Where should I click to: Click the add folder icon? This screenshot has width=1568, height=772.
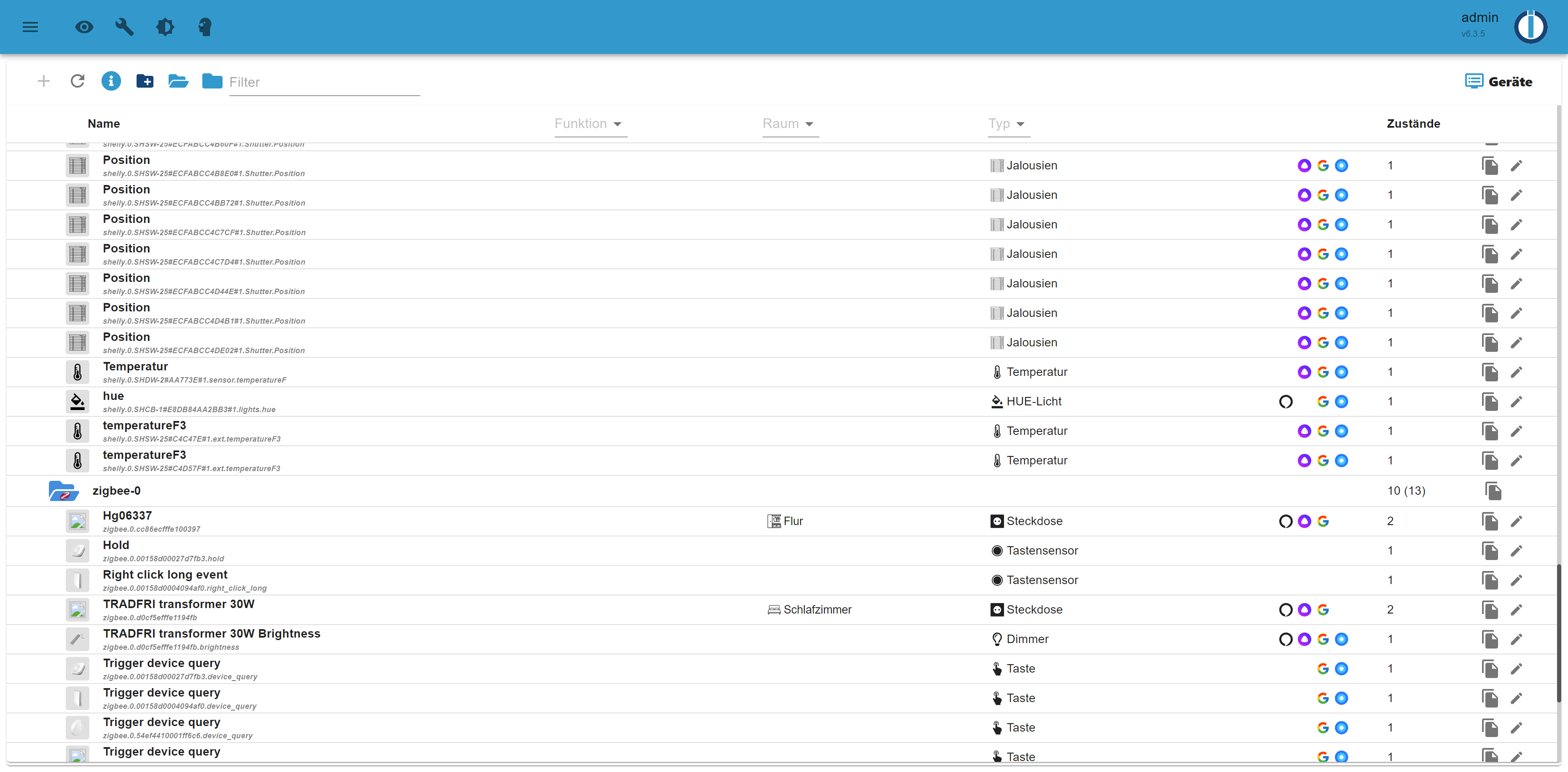[x=144, y=81]
